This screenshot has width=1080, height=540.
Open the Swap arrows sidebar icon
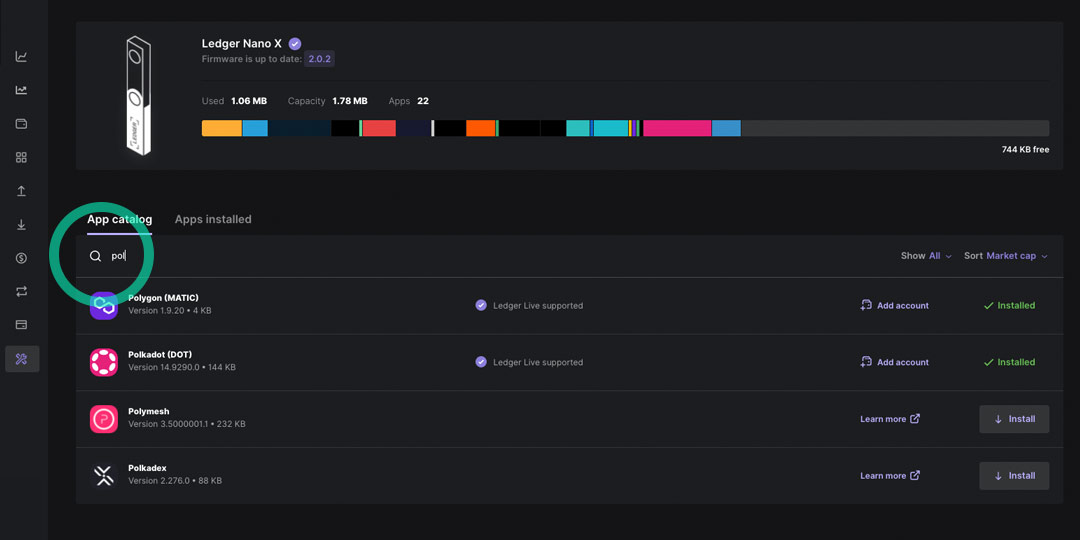pyautogui.click(x=21, y=291)
